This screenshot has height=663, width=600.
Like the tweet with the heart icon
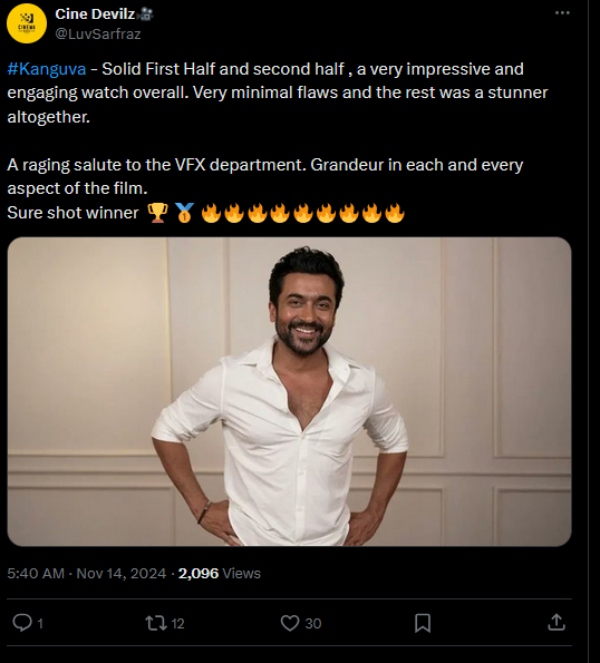tap(290, 622)
